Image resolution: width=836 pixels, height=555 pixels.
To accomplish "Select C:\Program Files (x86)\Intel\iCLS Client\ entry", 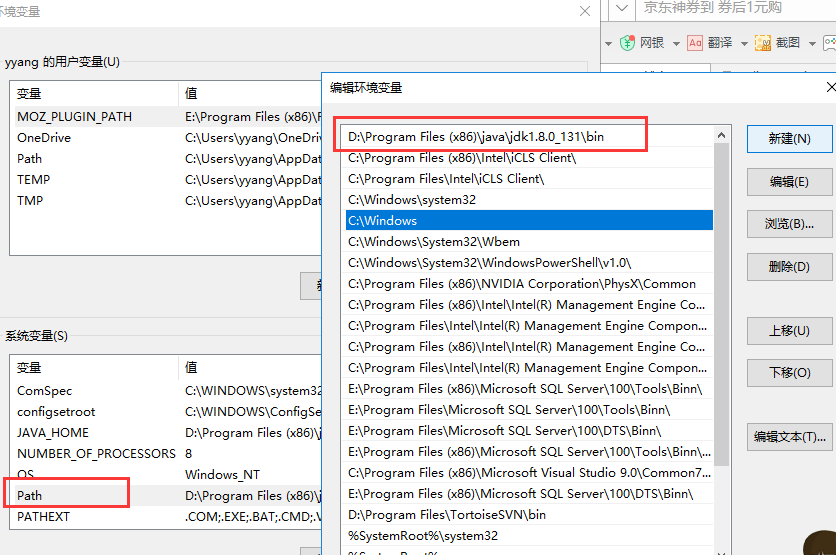I will click(529, 158).
